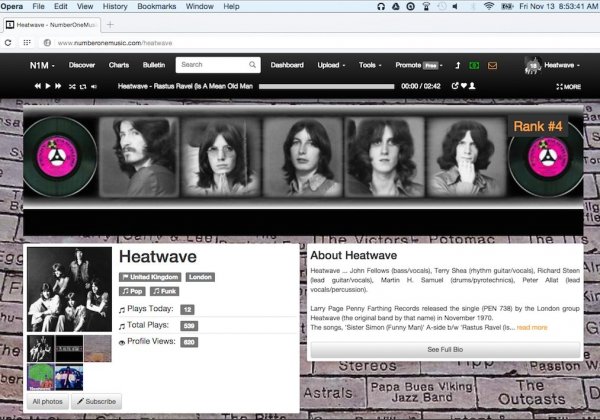This screenshot has width=600, height=420.
Task: Click the Google Drive menu bar icon
Action: pyautogui.click(x=396, y=7)
